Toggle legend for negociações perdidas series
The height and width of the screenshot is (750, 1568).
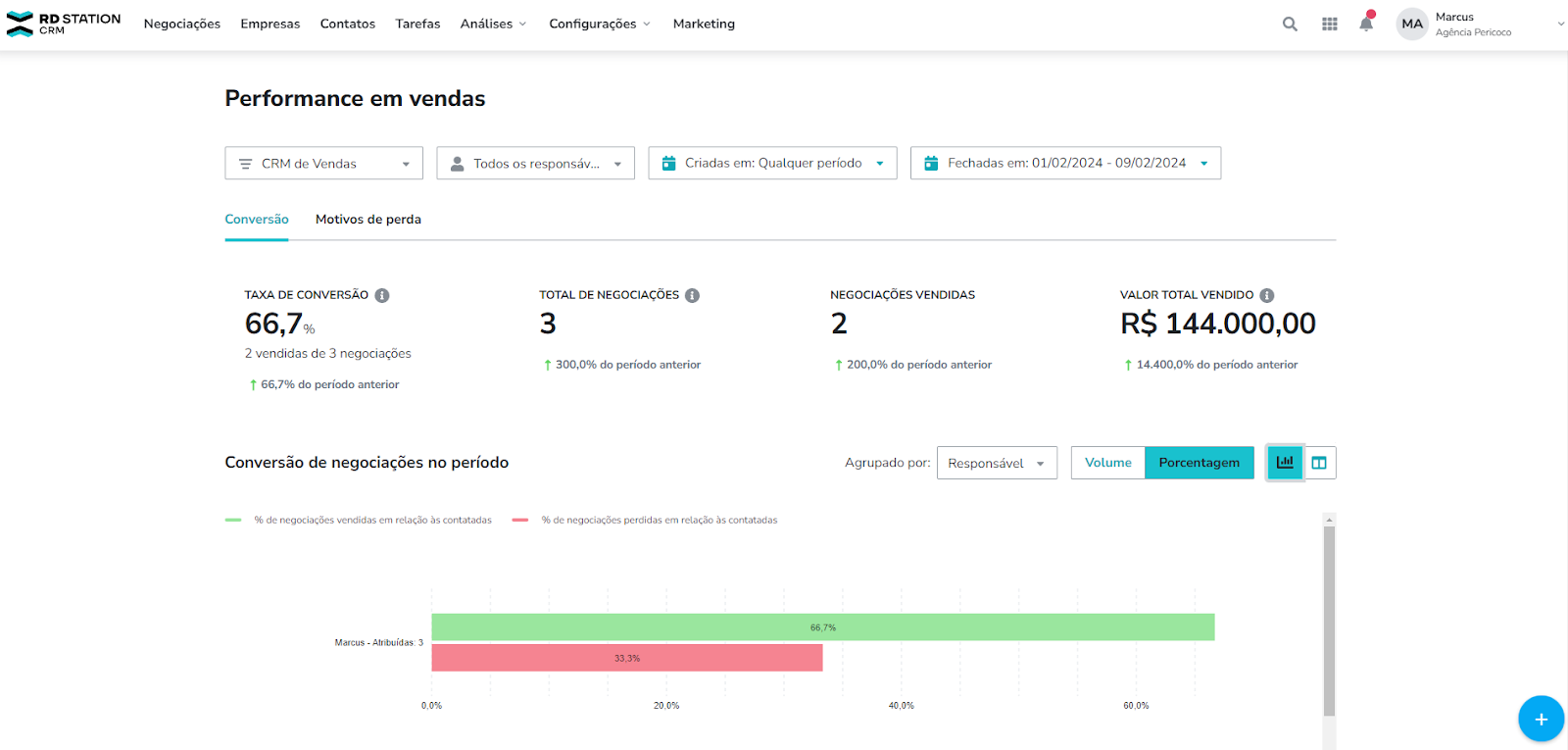645,521
